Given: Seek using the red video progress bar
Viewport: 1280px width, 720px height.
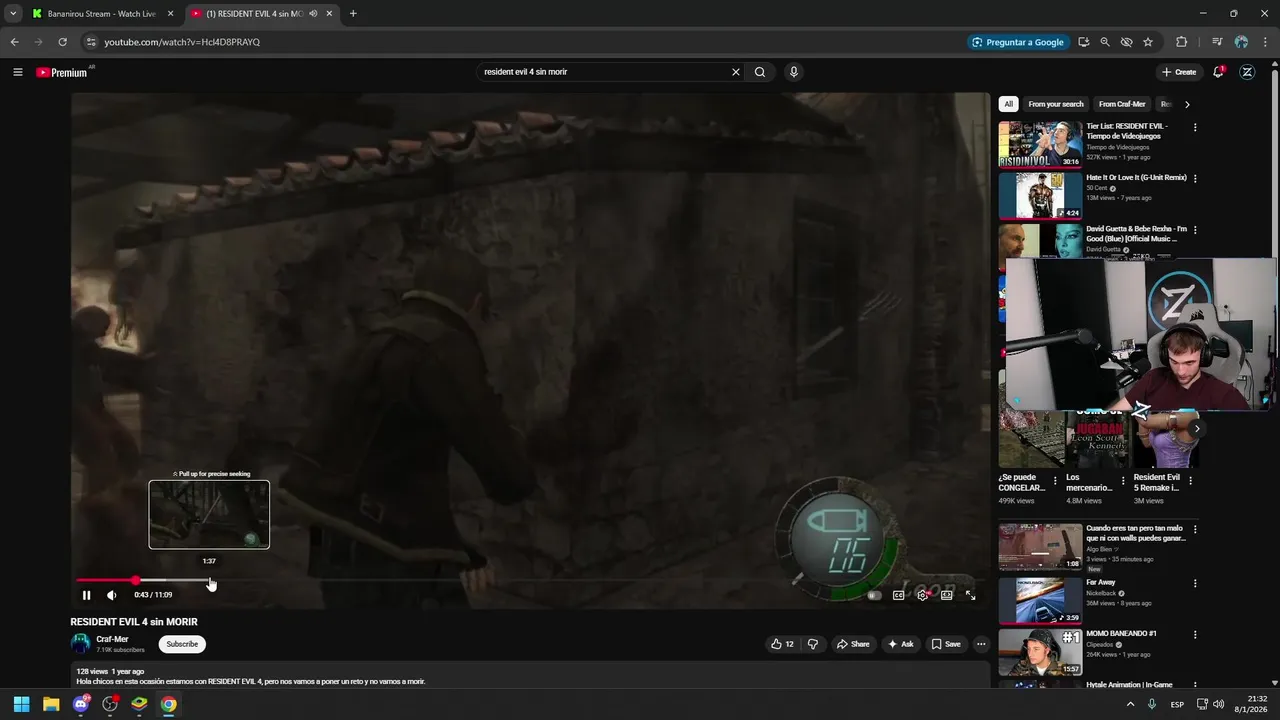Looking at the screenshot, I should (x=530, y=580).
